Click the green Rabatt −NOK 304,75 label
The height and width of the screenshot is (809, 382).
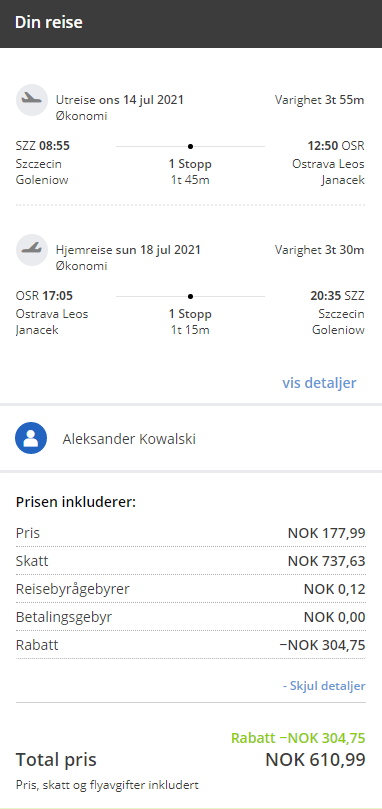click(x=298, y=738)
